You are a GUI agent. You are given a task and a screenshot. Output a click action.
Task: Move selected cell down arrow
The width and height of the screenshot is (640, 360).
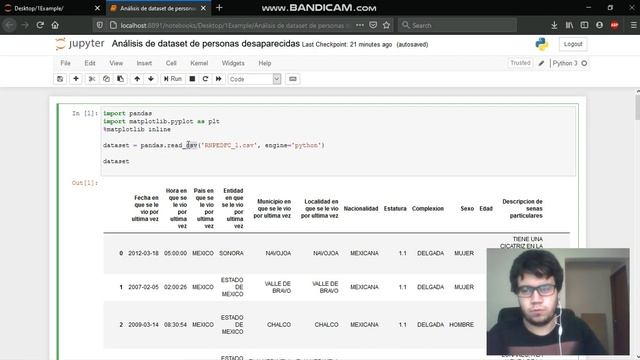[x=151, y=79]
